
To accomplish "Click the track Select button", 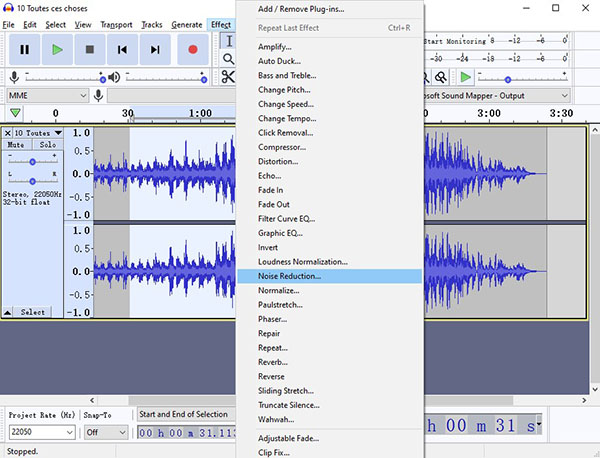I will 33,312.
